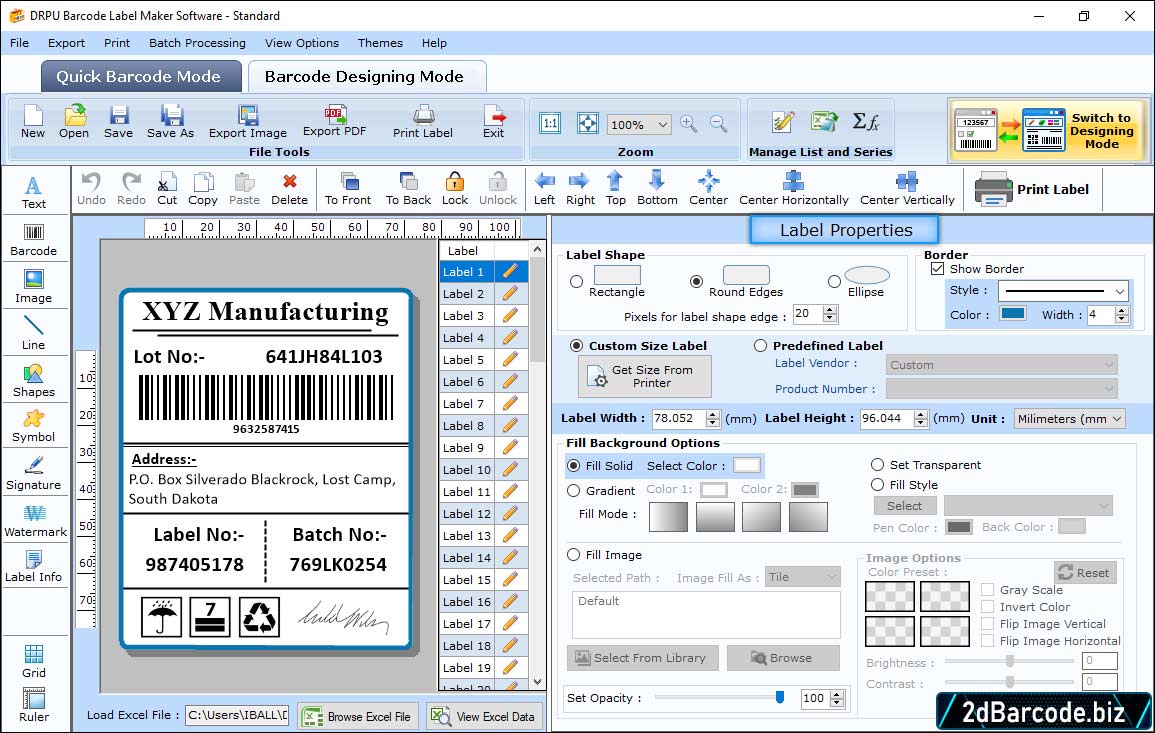Set zoom to 1:1 actual size
The height and width of the screenshot is (733, 1155).
tap(550, 123)
